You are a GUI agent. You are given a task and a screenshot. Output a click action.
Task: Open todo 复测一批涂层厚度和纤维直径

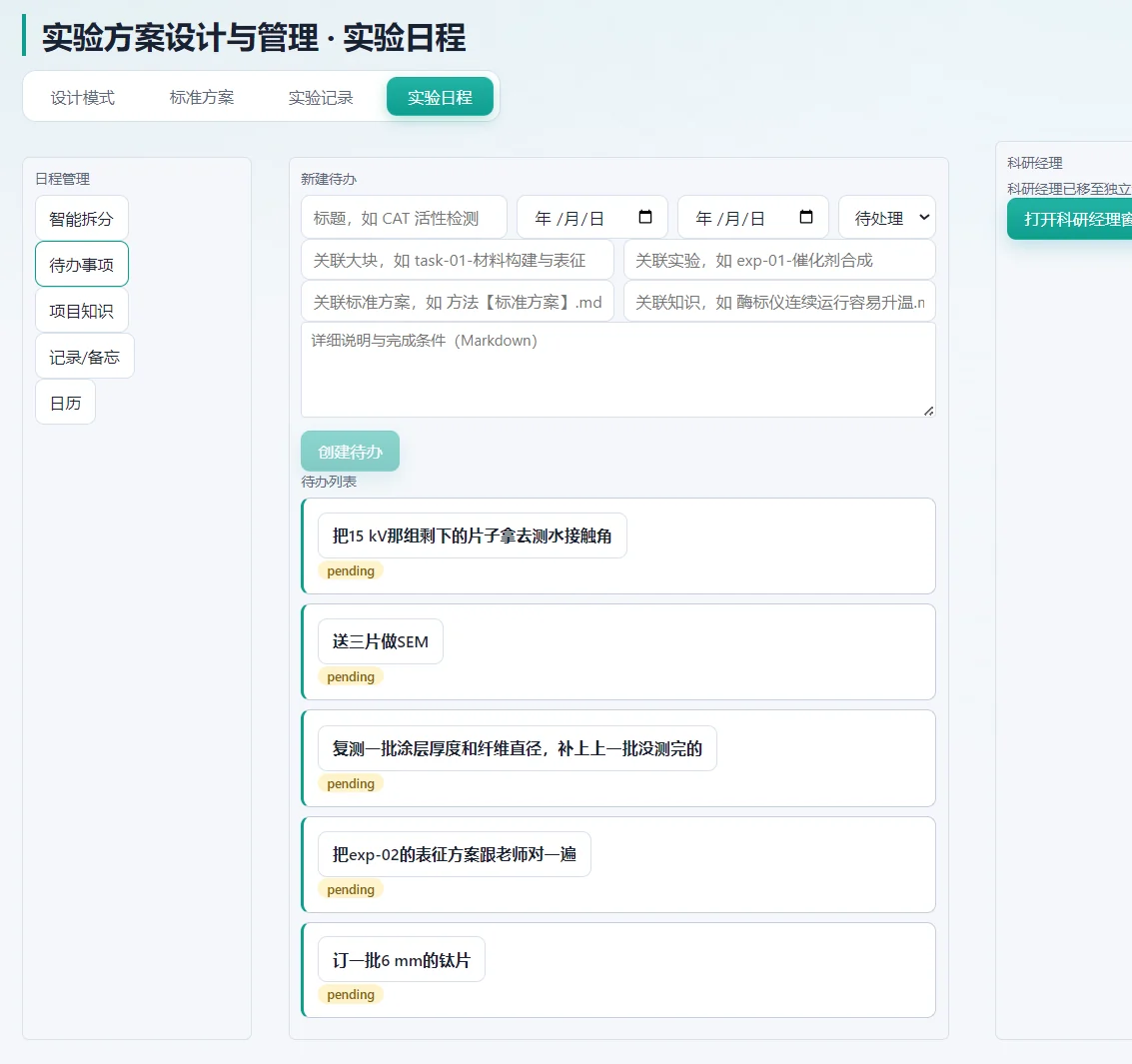pyautogui.click(x=517, y=748)
